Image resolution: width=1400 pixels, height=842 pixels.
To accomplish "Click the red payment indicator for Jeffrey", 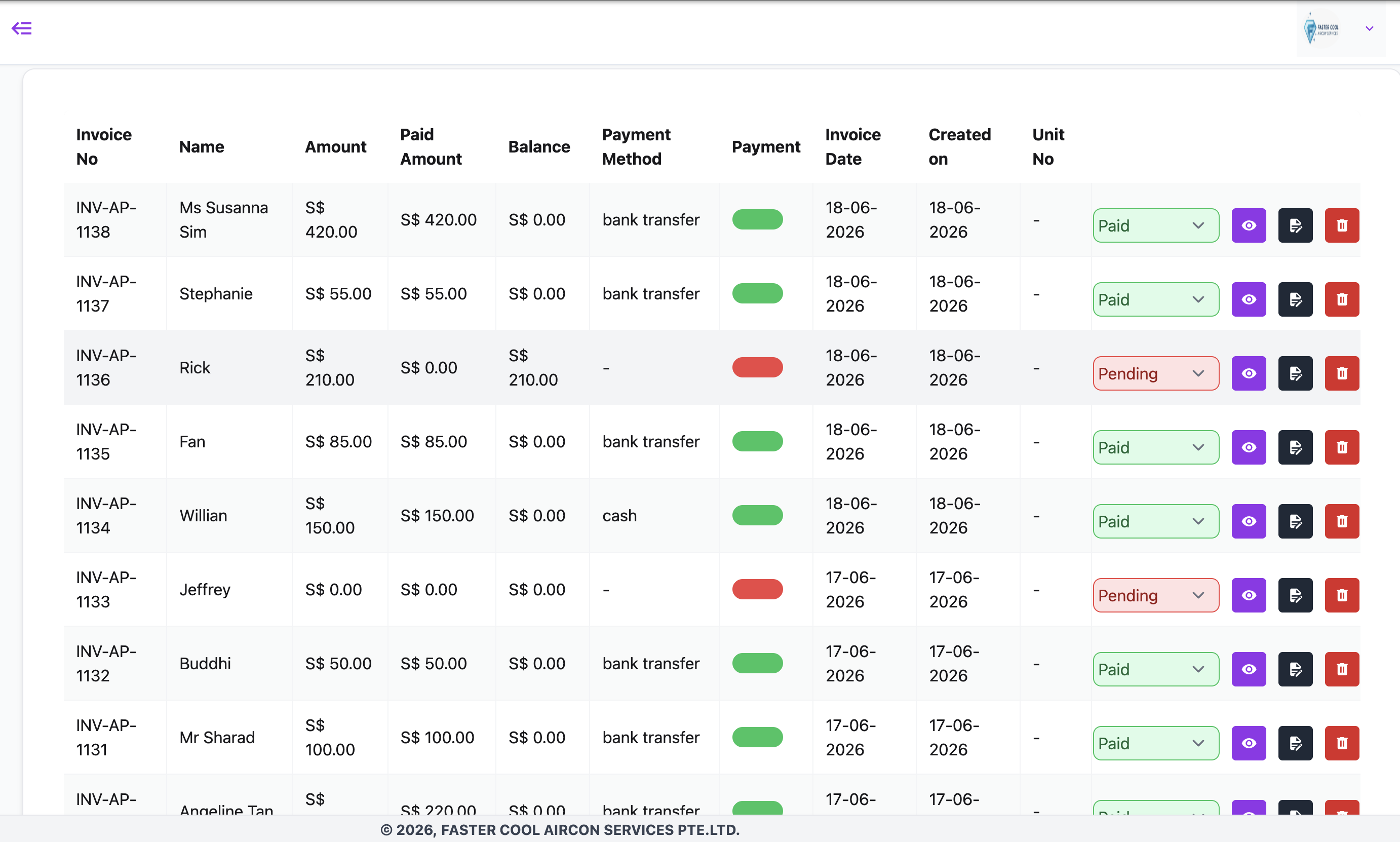I will click(x=757, y=589).
